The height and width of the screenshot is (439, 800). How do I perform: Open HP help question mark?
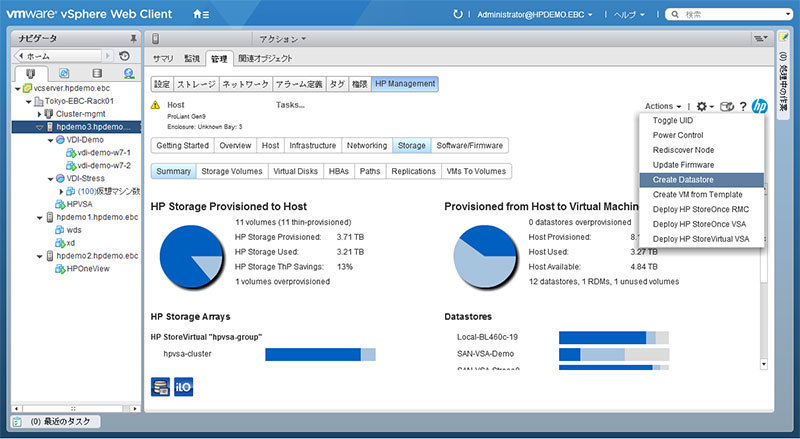(x=743, y=106)
